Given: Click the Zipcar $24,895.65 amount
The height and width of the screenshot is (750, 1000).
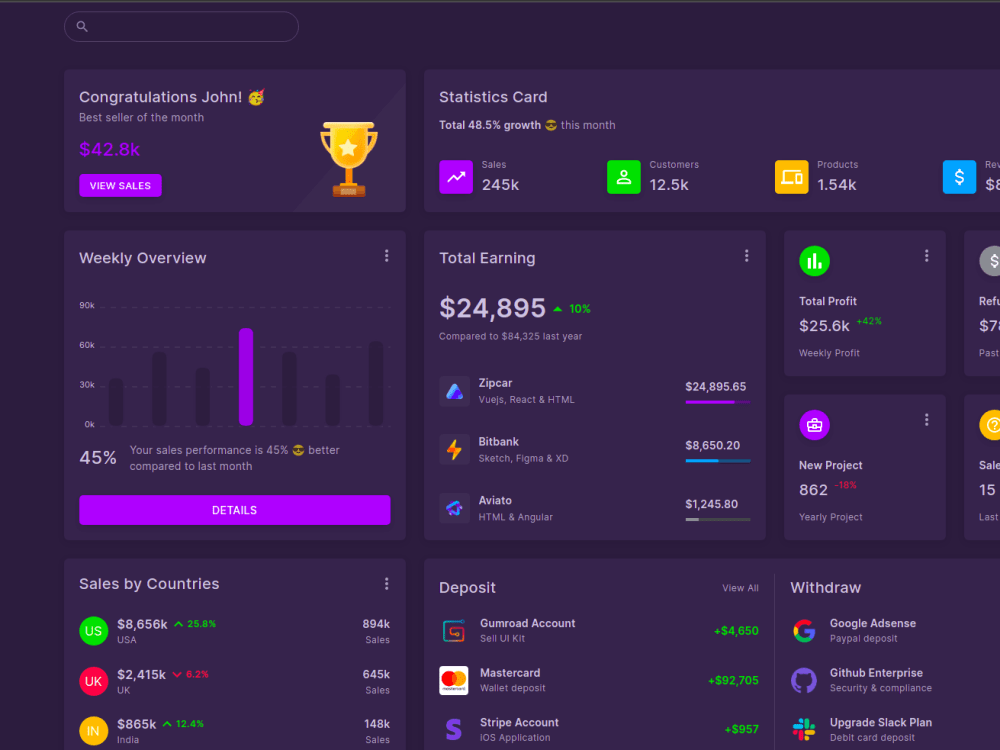Looking at the screenshot, I should pos(716,386).
